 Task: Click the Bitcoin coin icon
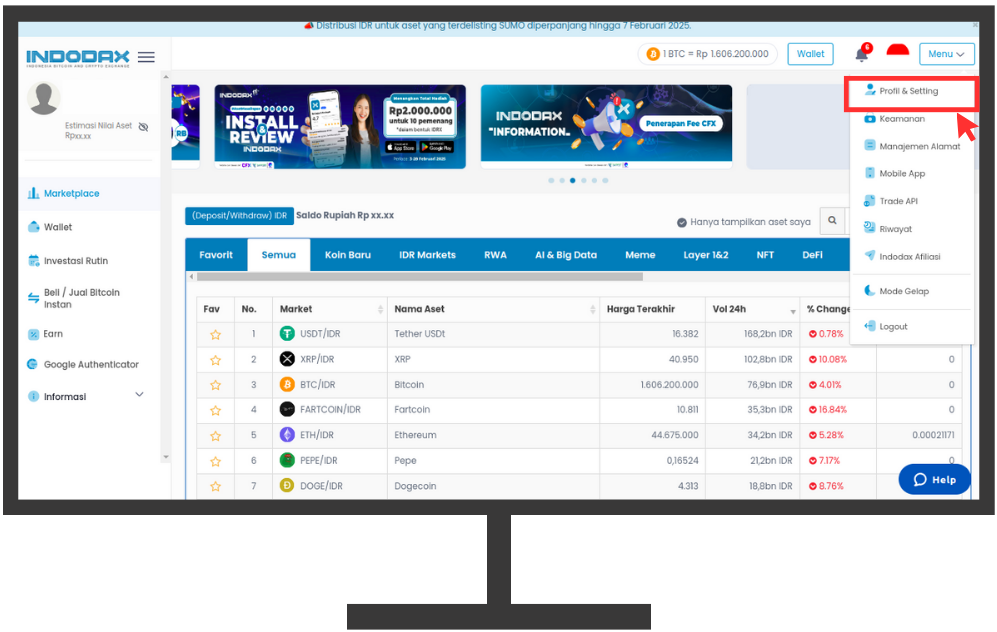coord(287,385)
